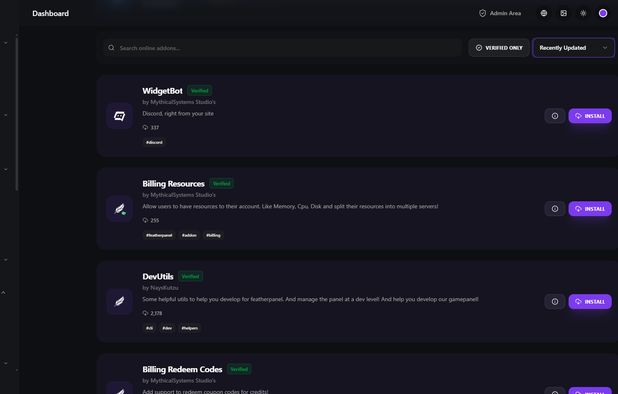The height and width of the screenshot is (394, 618).
Task: Go to the Dashboard title link
Action: click(50, 13)
